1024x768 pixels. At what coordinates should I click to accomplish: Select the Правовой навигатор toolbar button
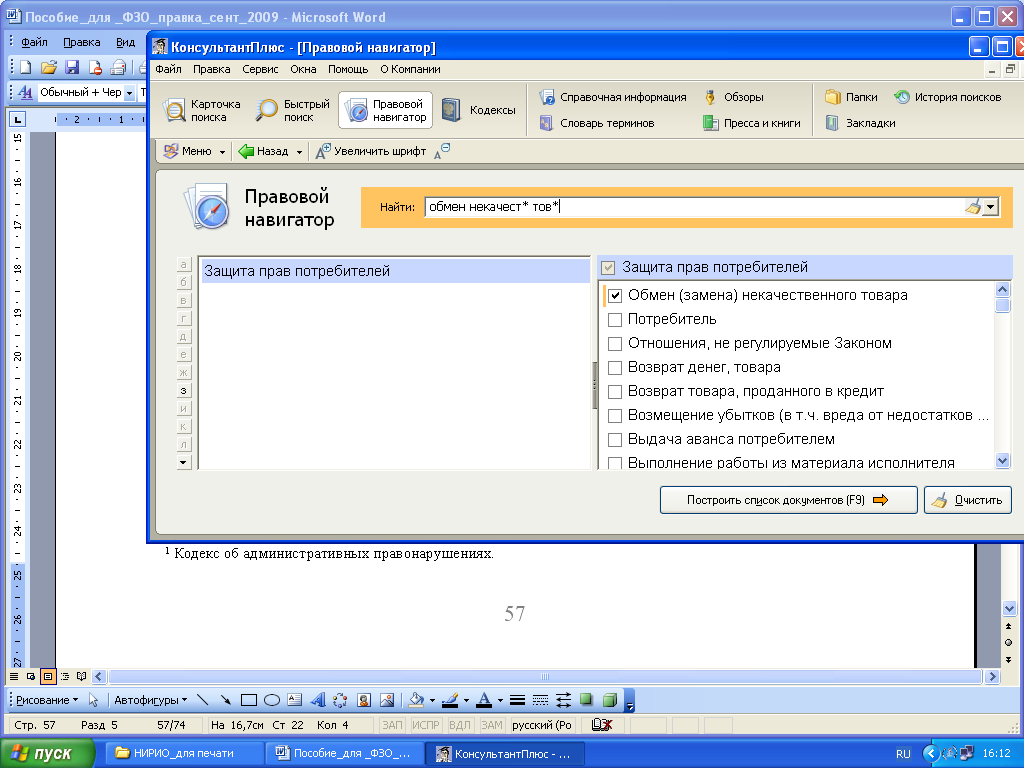click(x=386, y=110)
